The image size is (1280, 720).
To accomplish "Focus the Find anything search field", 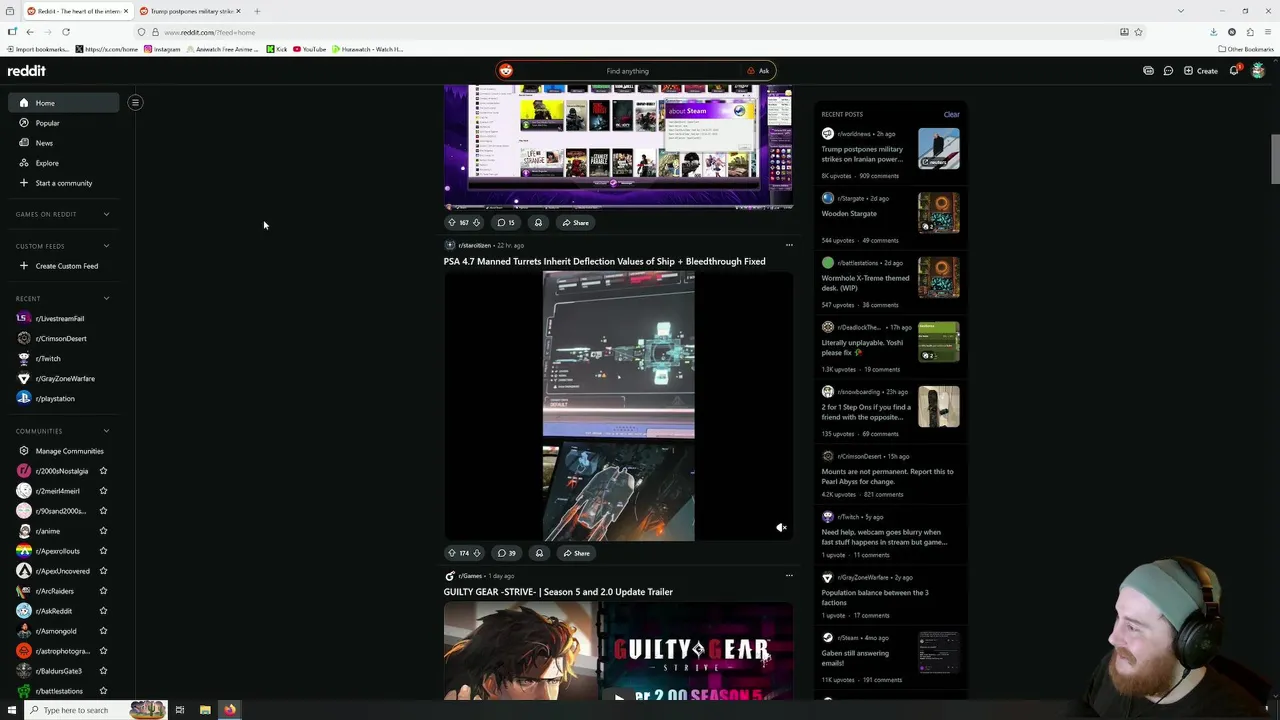I will [x=627, y=71].
